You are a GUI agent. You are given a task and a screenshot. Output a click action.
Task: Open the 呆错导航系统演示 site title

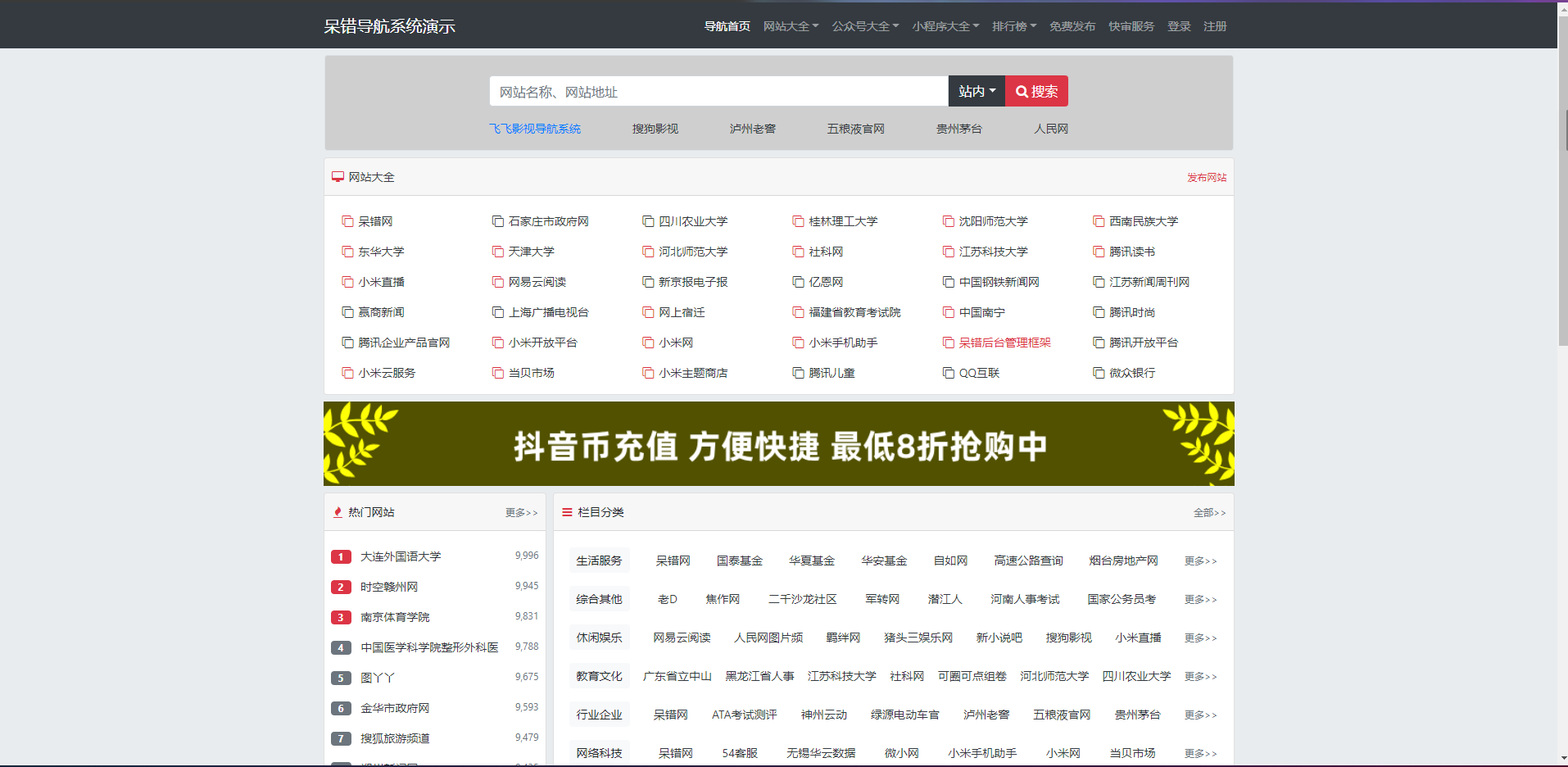pos(389,26)
